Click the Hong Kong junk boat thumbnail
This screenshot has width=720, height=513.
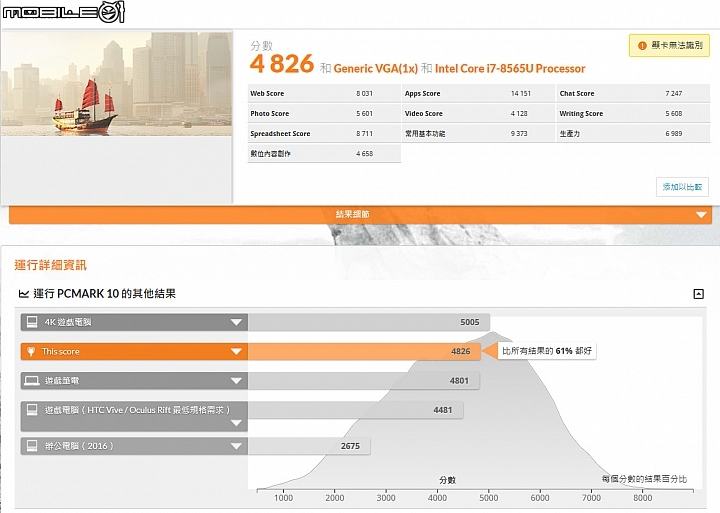point(117,84)
